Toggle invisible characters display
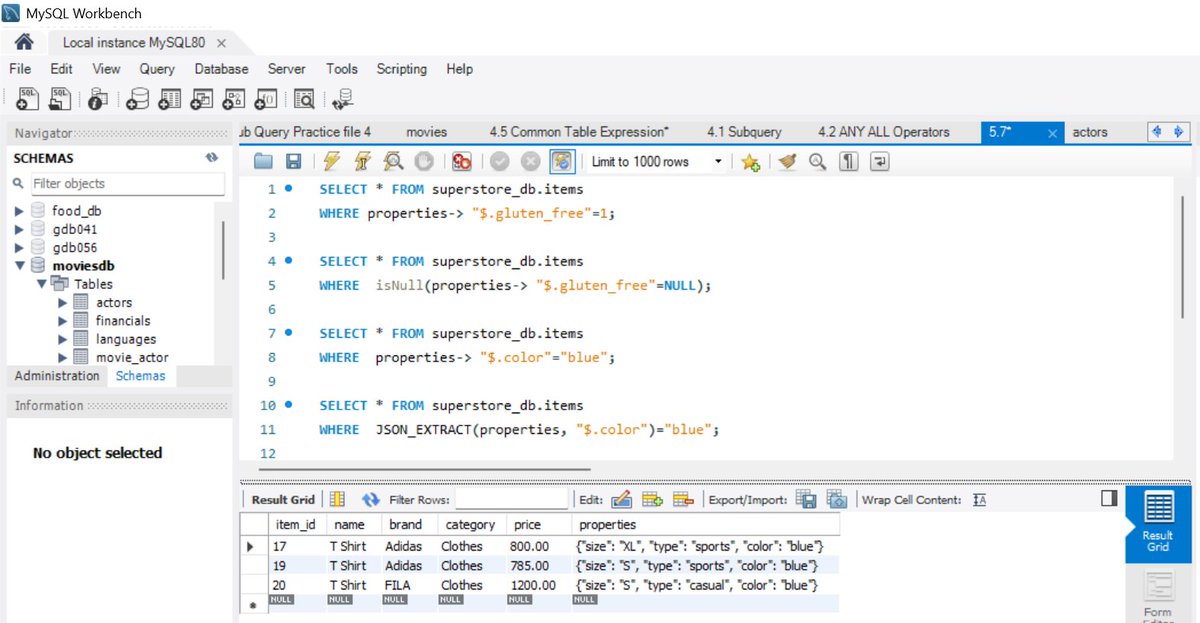This screenshot has height=623, width=1200. coord(848,161)
